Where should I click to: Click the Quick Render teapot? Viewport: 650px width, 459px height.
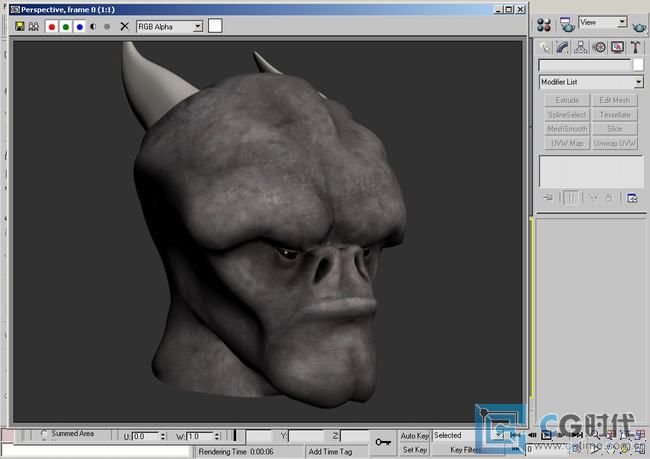coord(639,27)
